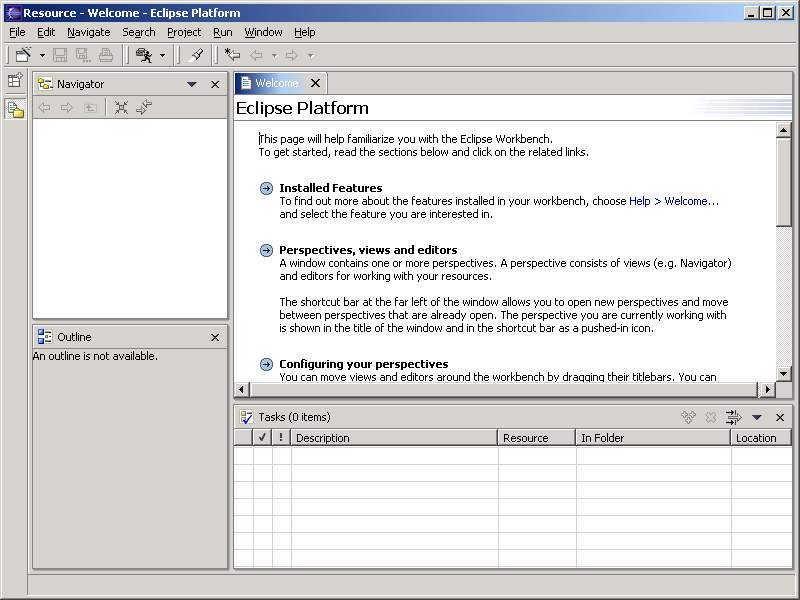Click the Save As toolbar icon

click(x=83, y=55)
